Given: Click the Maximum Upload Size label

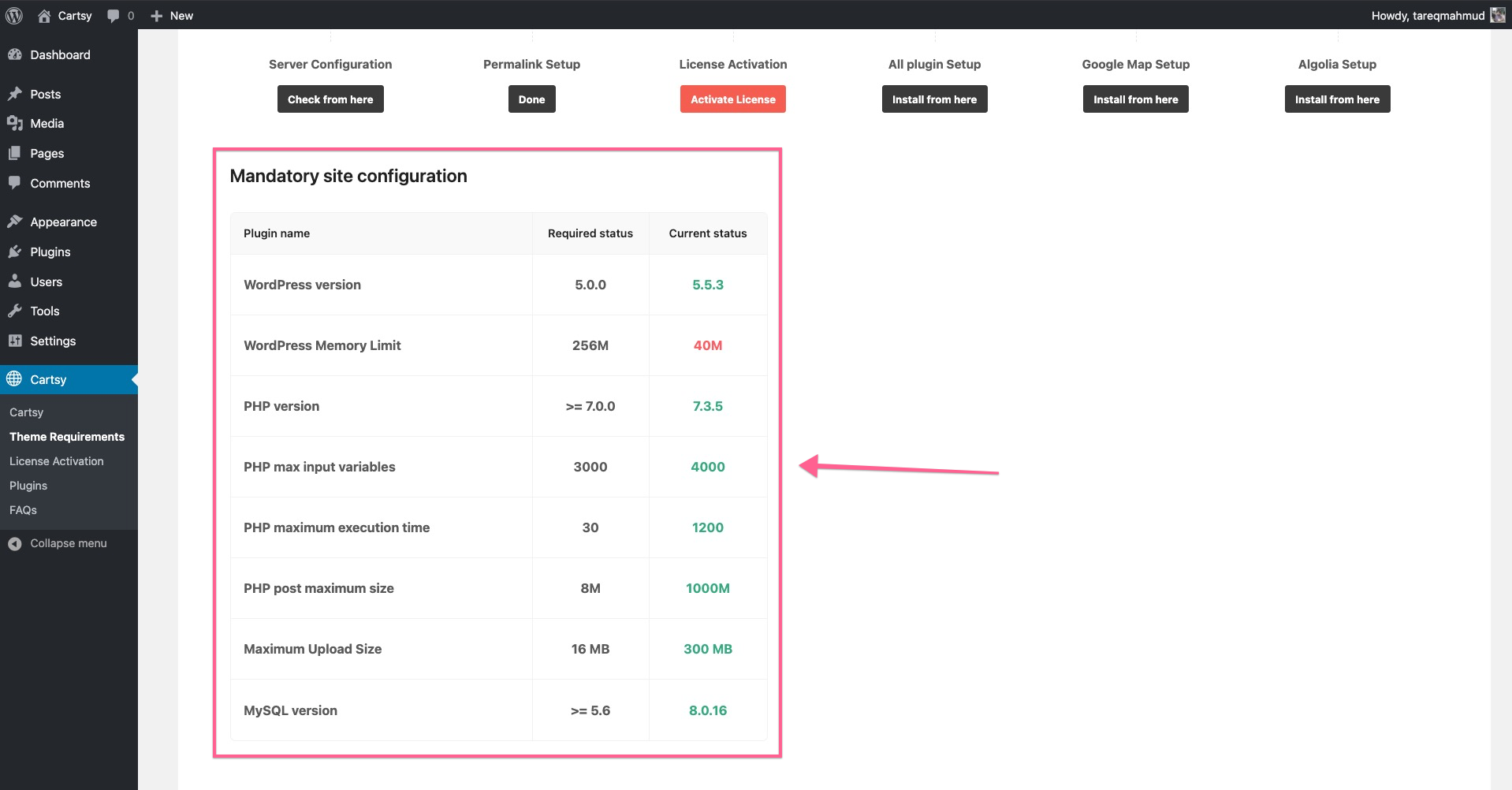Looking at the screenshot, I should pyautogui.click(x=312, y=649).
